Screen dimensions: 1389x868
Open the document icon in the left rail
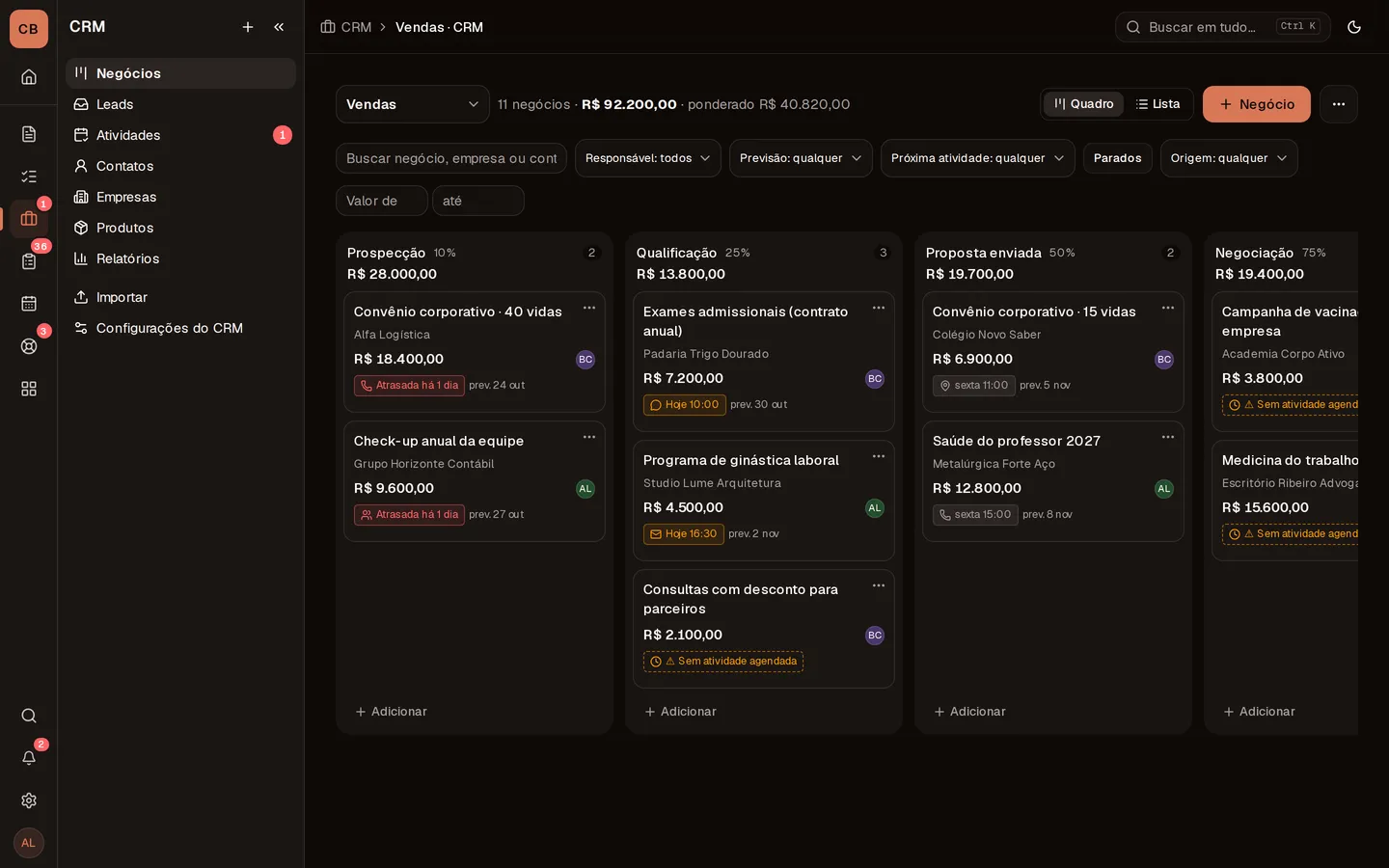pyautogui.click(x=29, y=134)
